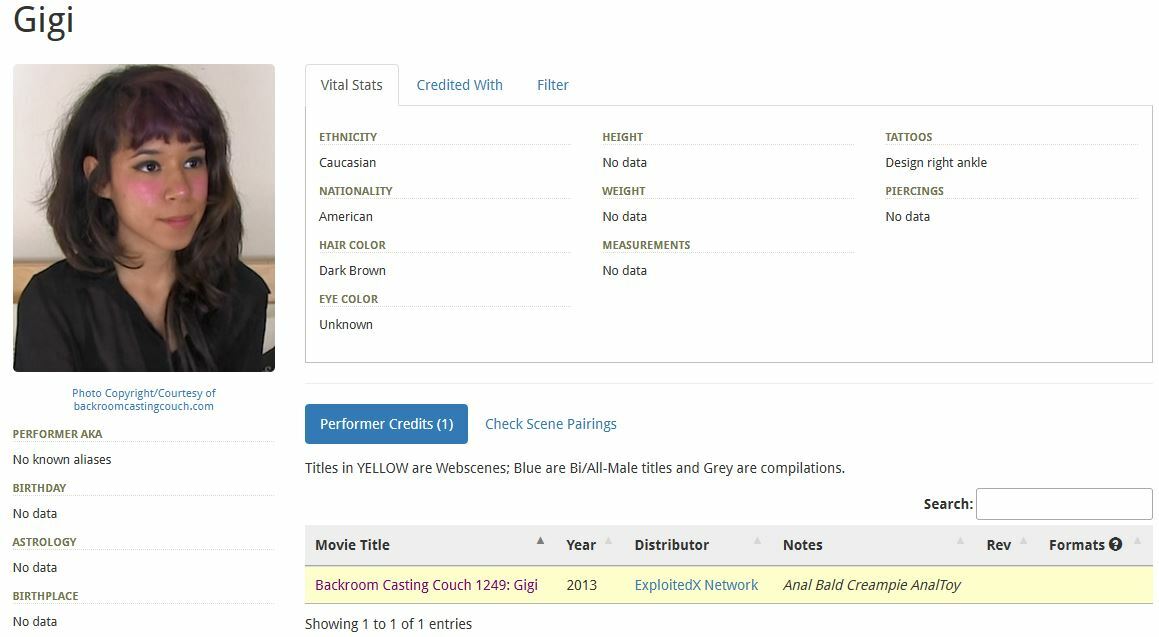Screen dimensions: 1159x637
Task: Select the PIERCINGS label
Action: click(x=914, y=191)
